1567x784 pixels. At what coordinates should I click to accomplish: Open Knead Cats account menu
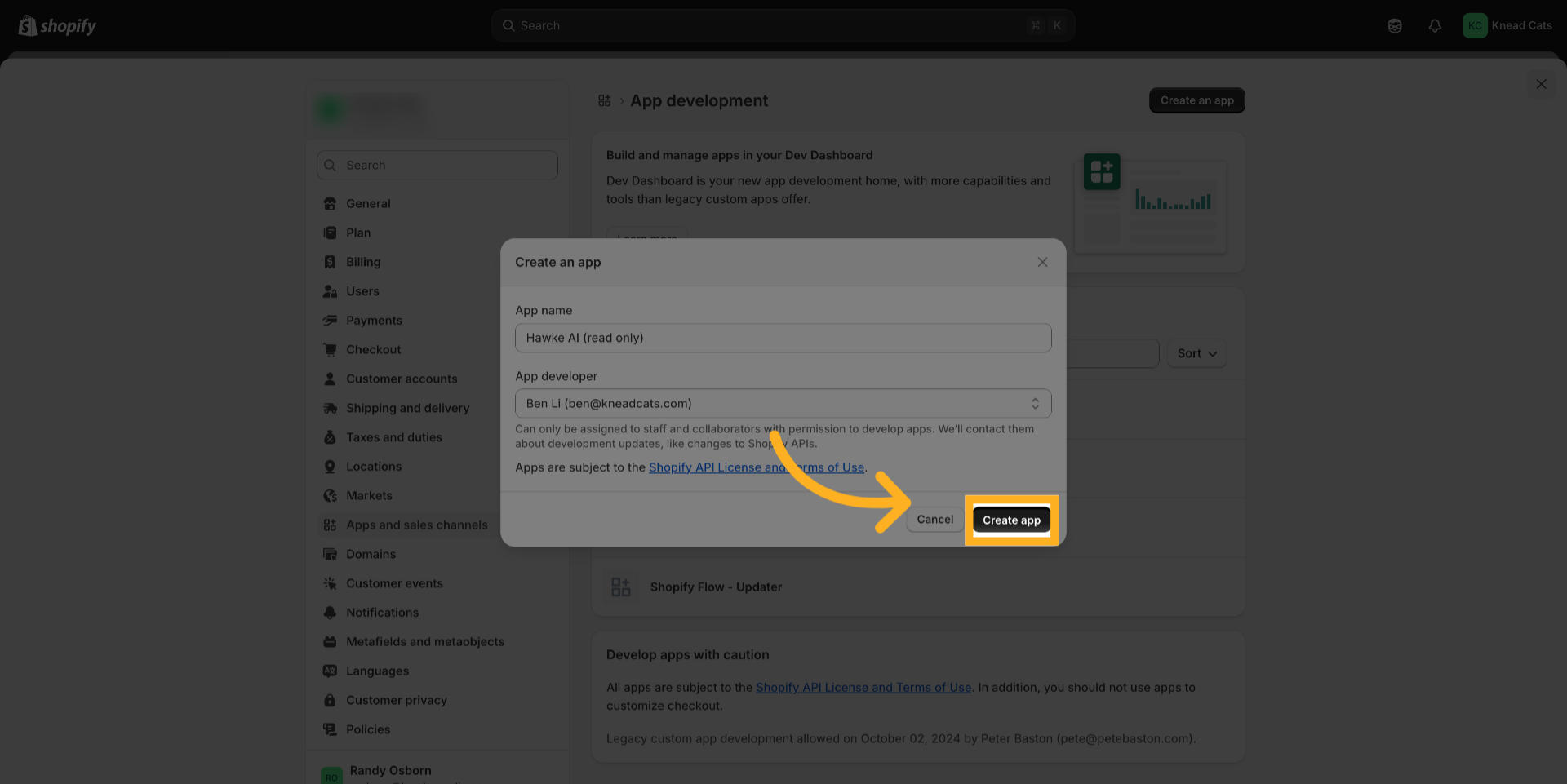(x=1507, y=26)
